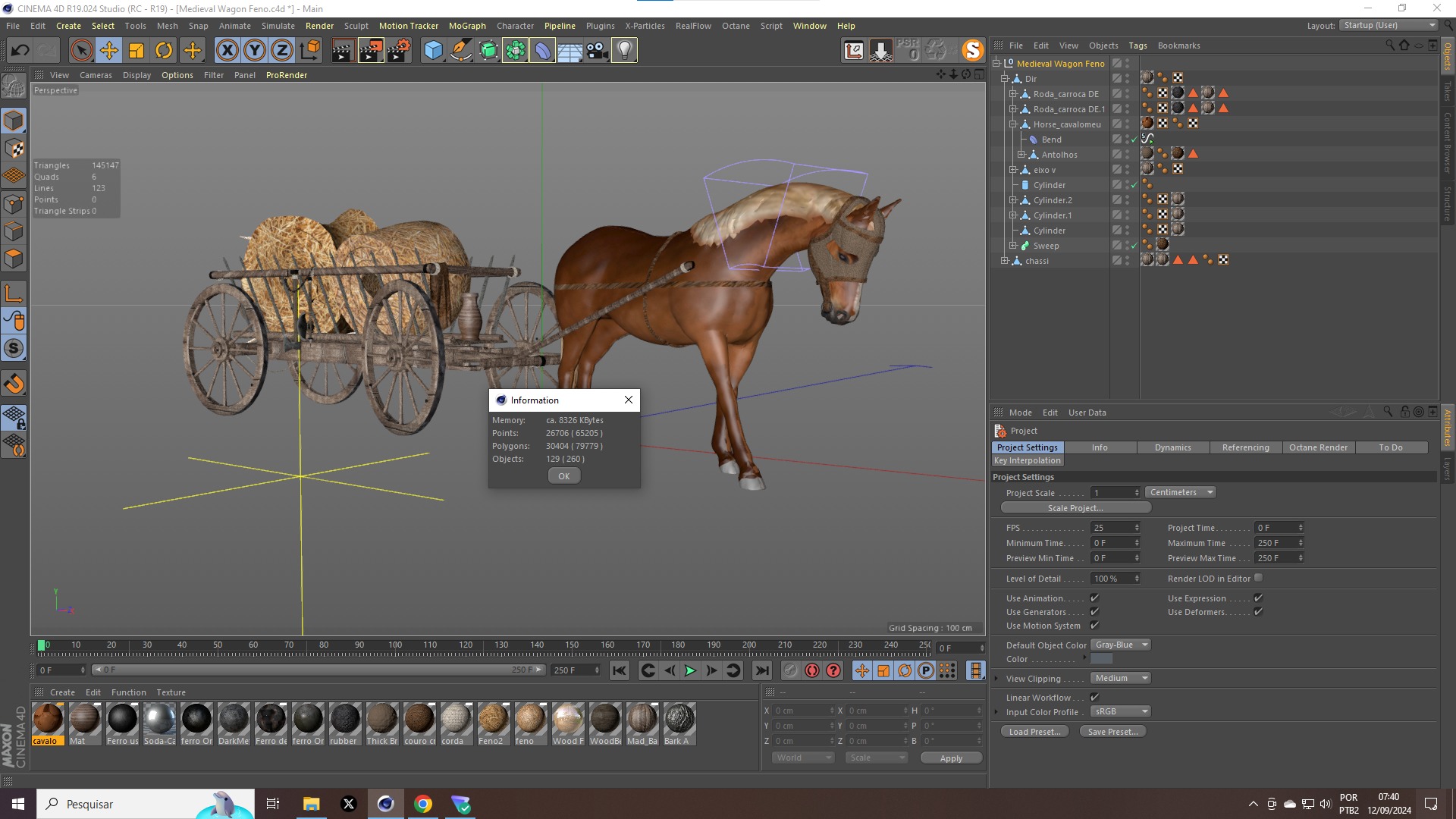Switch to the Octane Render tab
Viewport: 1456px width, 819px height.
1318,448
